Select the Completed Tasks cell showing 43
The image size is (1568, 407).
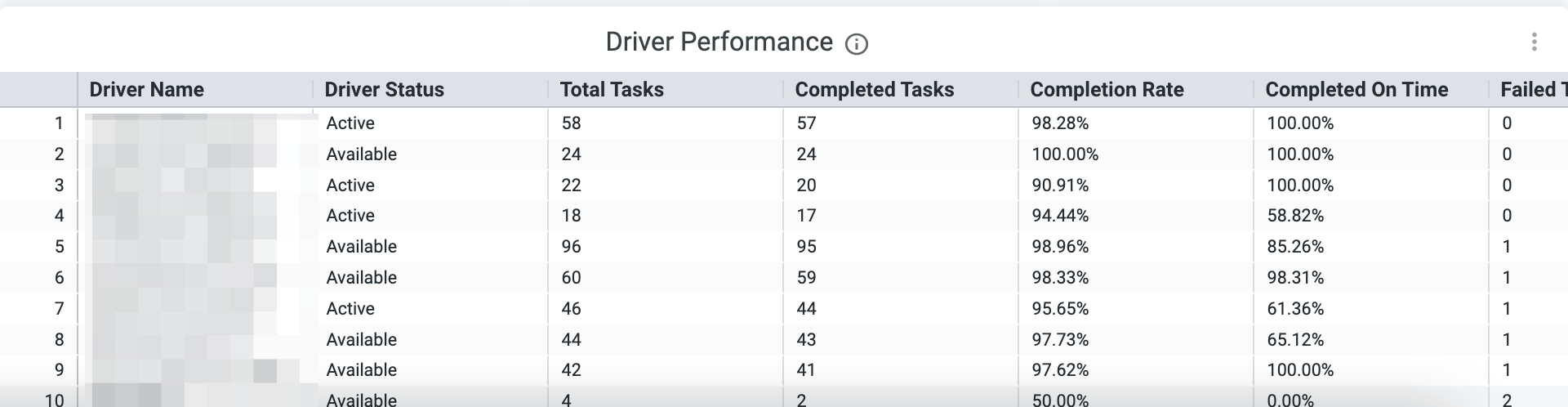[x=806, y=340]
